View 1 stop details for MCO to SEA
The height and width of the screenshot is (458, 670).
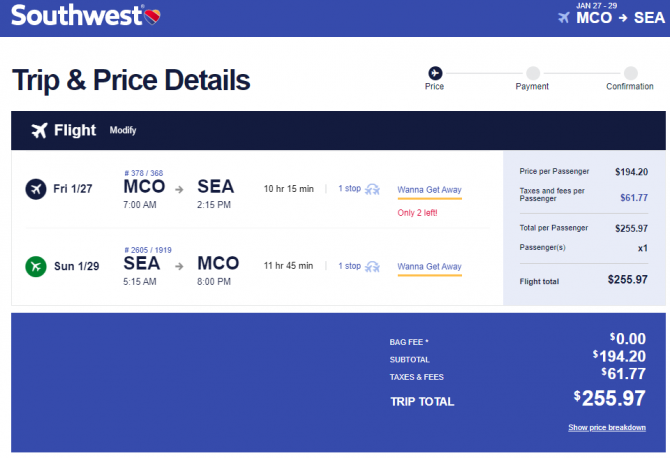coord(350,188)
